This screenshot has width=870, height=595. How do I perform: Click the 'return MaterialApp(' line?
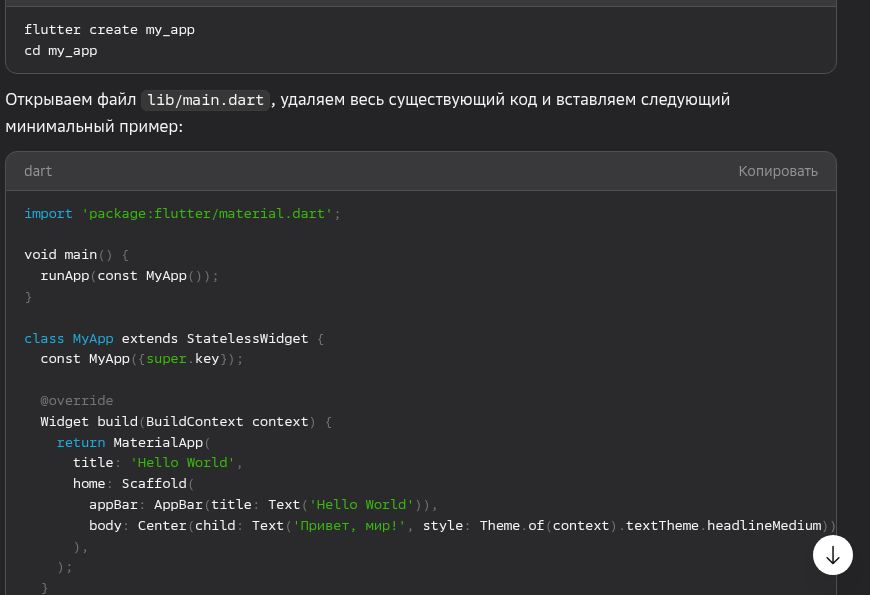pyautogui.click(x=136, y=442)
